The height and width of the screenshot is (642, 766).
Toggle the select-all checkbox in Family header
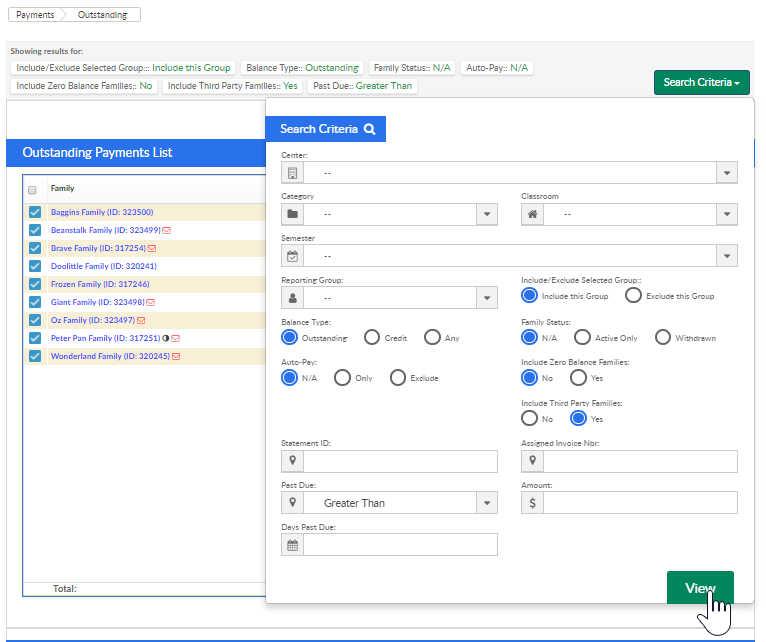click(32, 190)
